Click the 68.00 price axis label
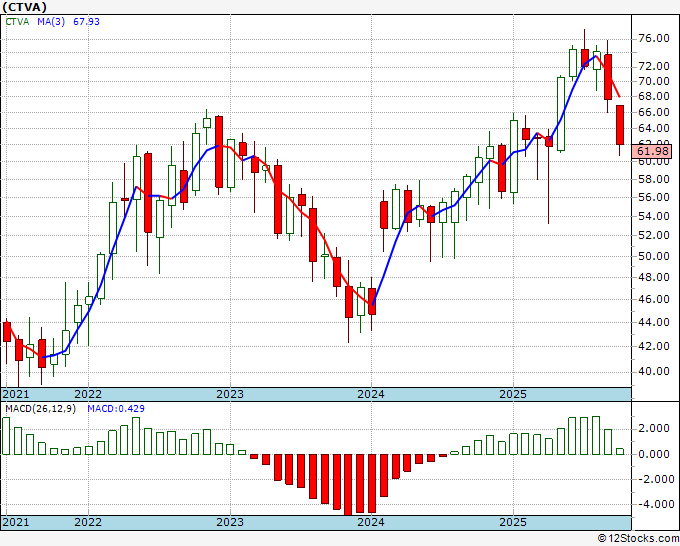The height and width of the screenshot is (546, 680). pos(654,96)
